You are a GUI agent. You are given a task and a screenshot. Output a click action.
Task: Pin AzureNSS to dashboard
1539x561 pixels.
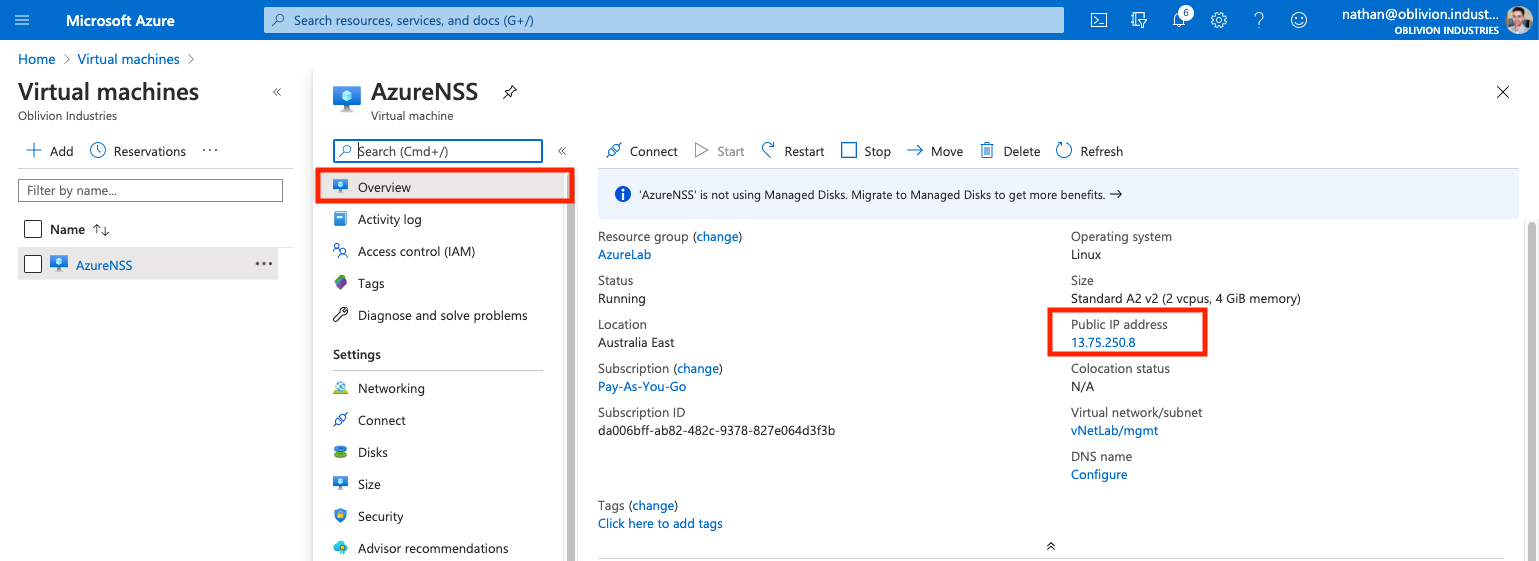(x=510, y=92)
